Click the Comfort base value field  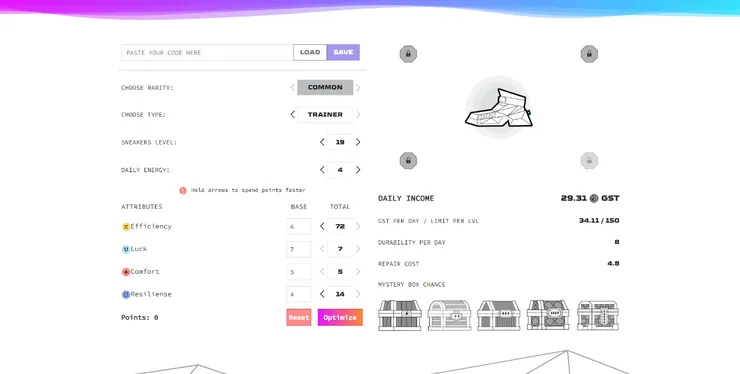coord(299,272)
